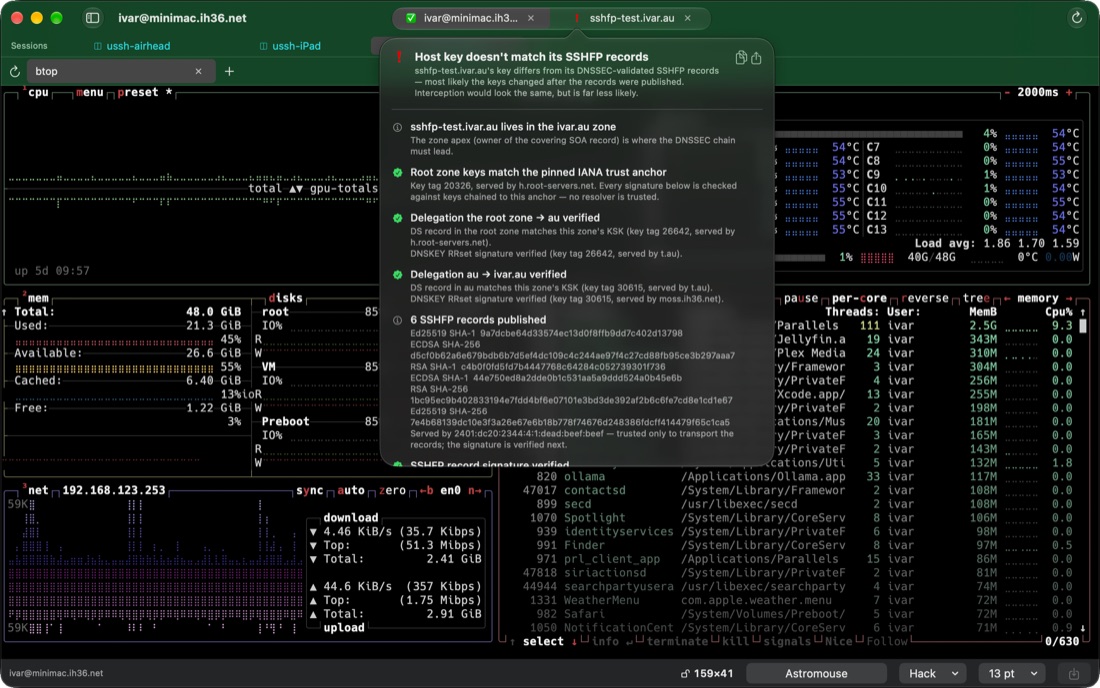Click the terminate option in btop footer
Screen dimensions: 1100x688
tap(680, 642)
